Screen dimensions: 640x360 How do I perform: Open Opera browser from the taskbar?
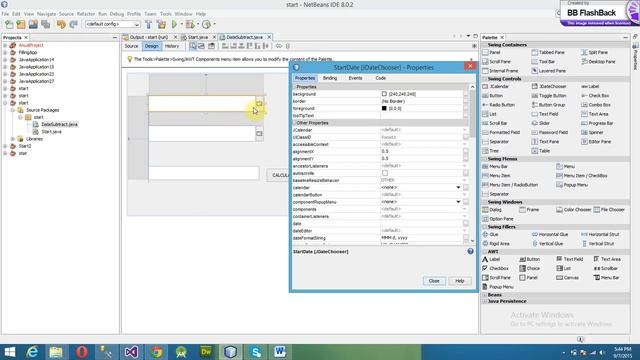click(x=82, y=352)
